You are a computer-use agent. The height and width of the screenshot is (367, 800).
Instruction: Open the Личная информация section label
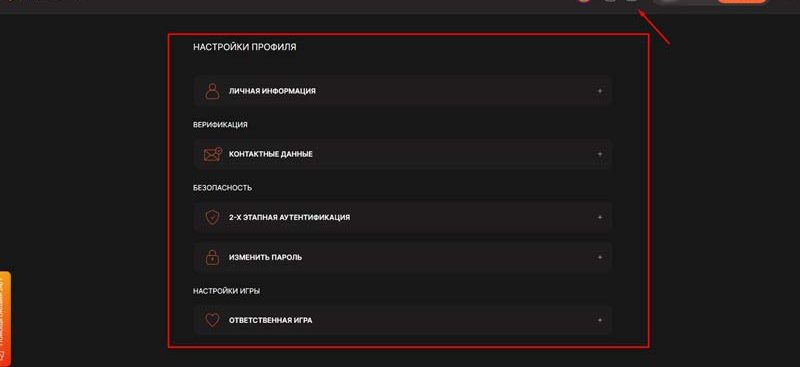coord(272,91)
